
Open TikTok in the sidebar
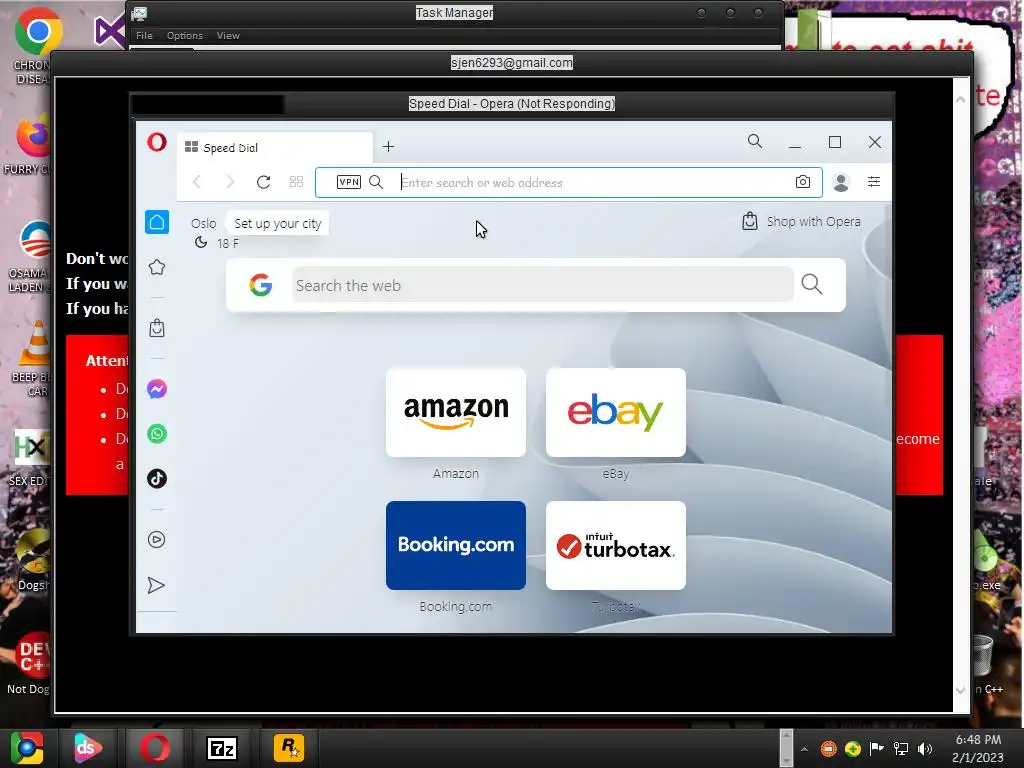[x=157, y=479]
